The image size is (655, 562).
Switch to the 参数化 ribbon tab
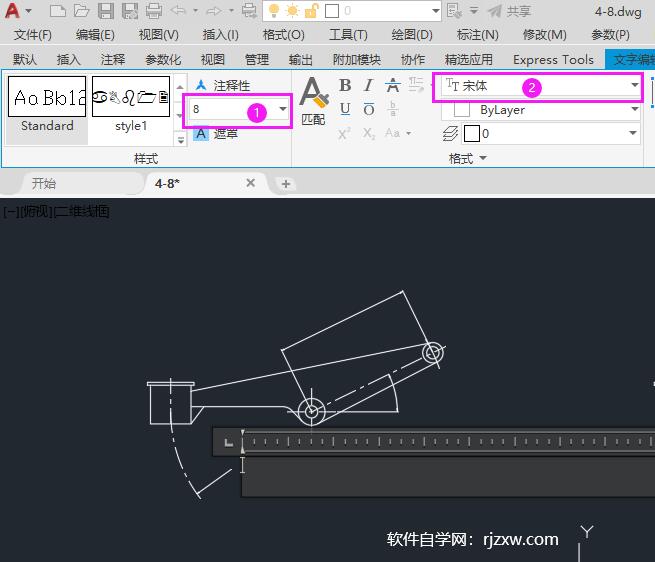point(163,60)
